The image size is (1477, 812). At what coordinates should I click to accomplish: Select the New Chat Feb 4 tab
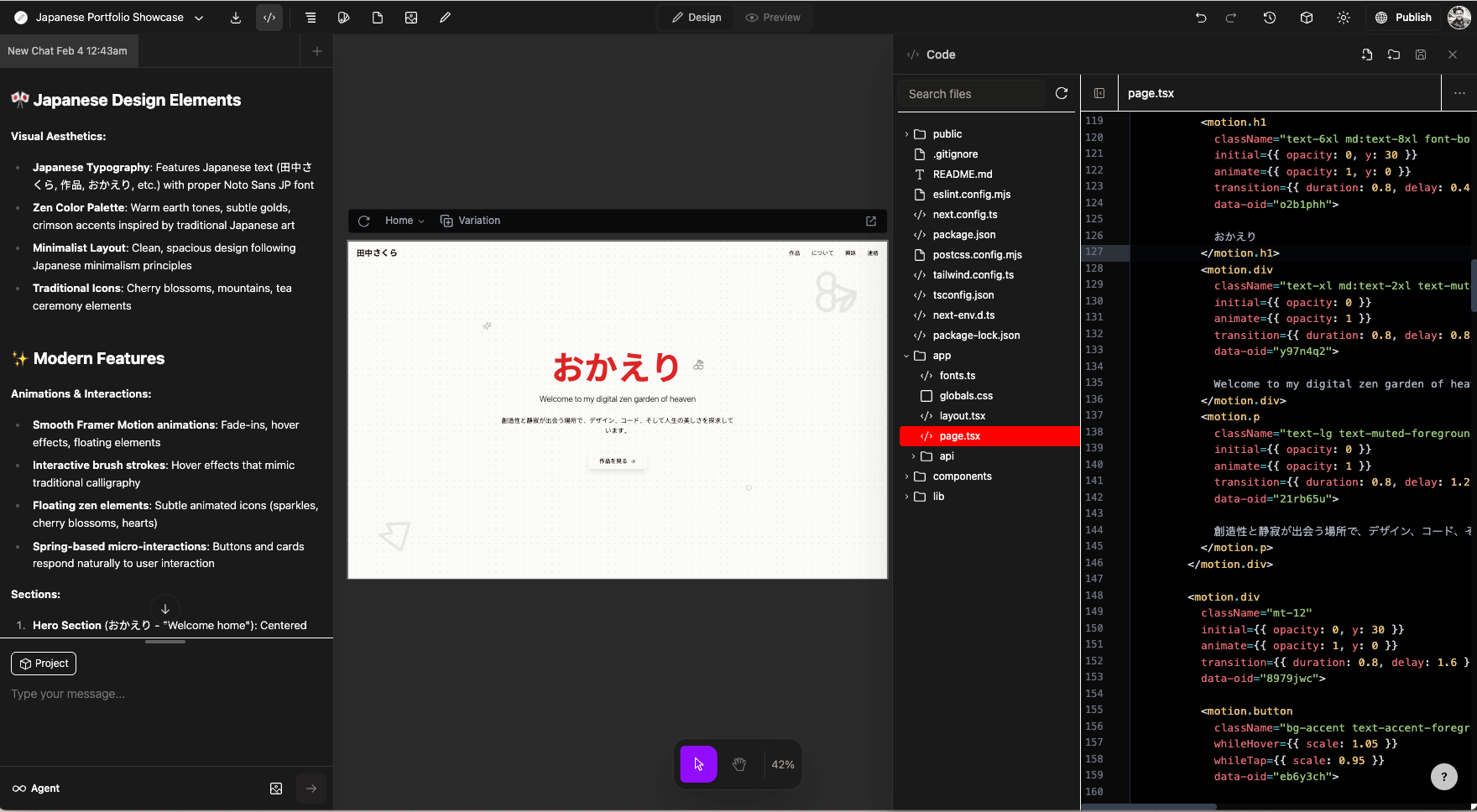click(x=68, y=51)
